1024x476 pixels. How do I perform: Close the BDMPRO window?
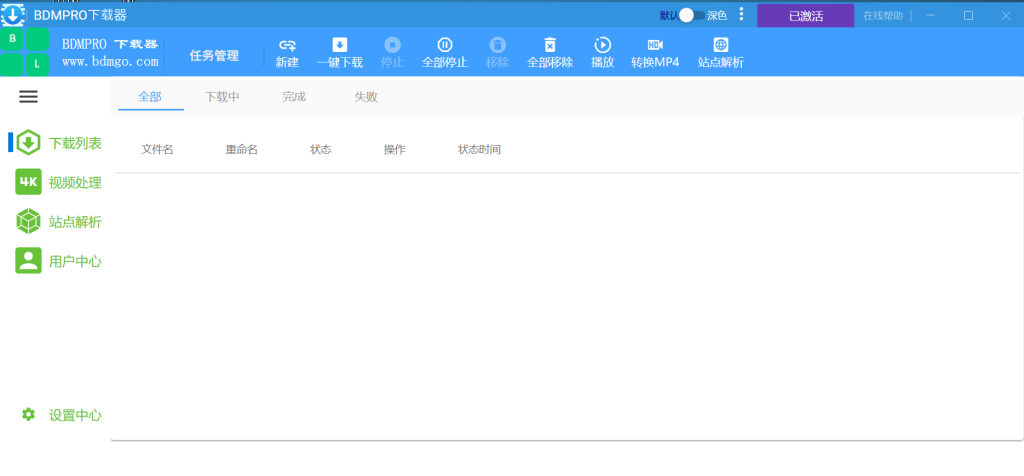[x=1006, y=16]
